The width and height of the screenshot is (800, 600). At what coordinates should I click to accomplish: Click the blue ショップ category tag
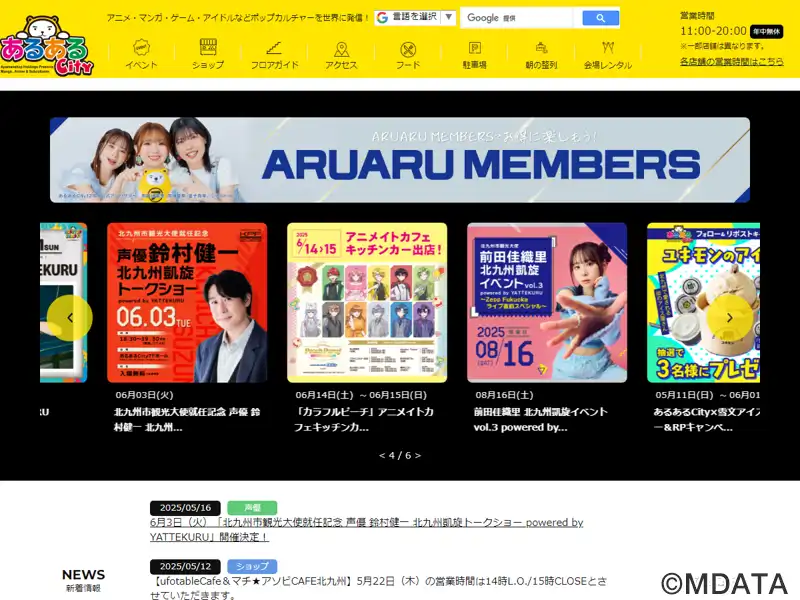click(x=252, y=566)
